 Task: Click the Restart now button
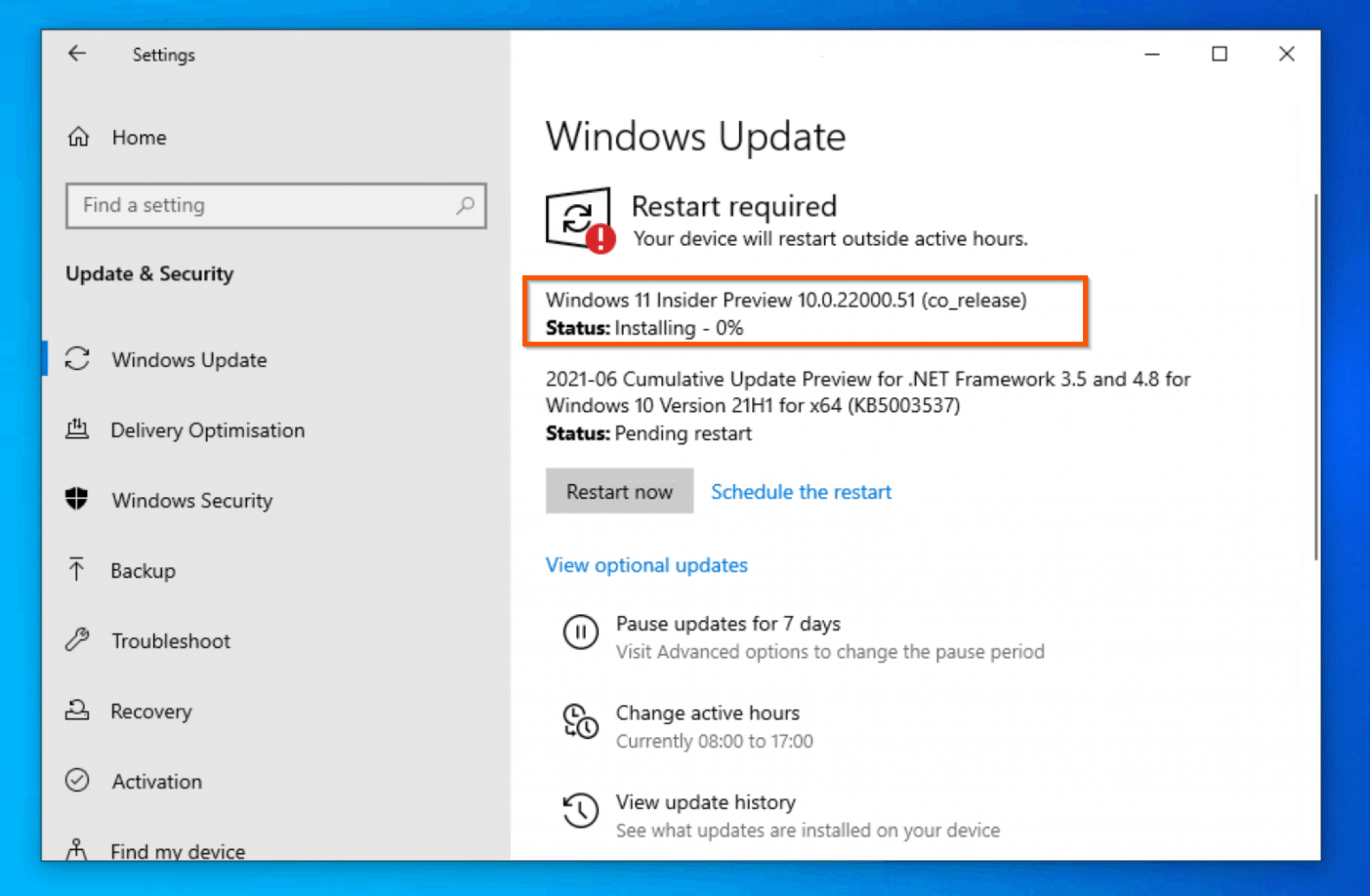(x=618, y=491)
